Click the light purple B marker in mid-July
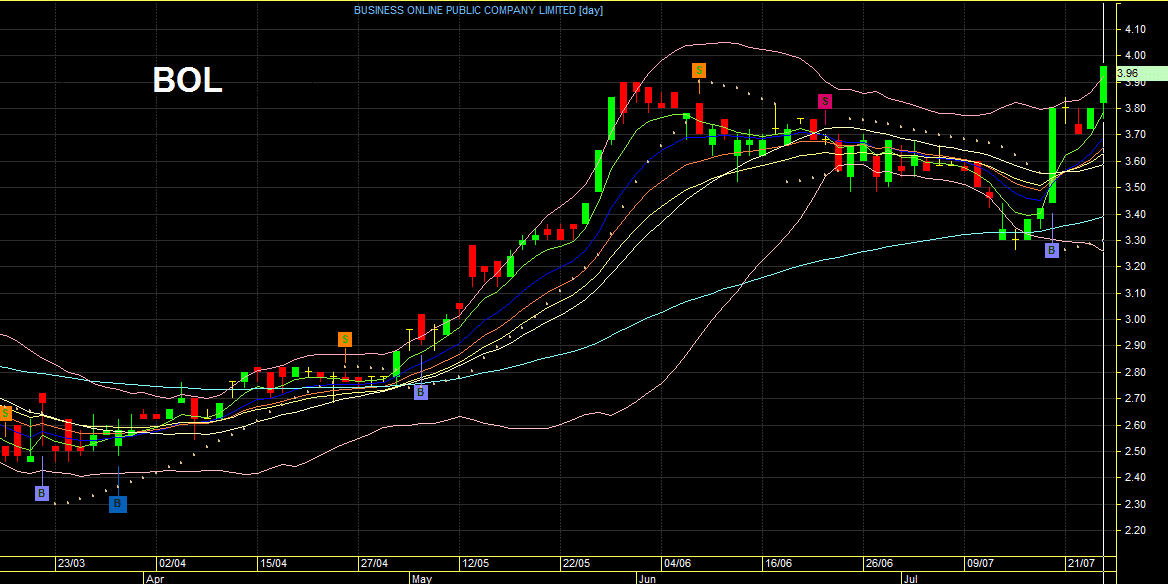The image size is (1168, 584). [1051, 250]
